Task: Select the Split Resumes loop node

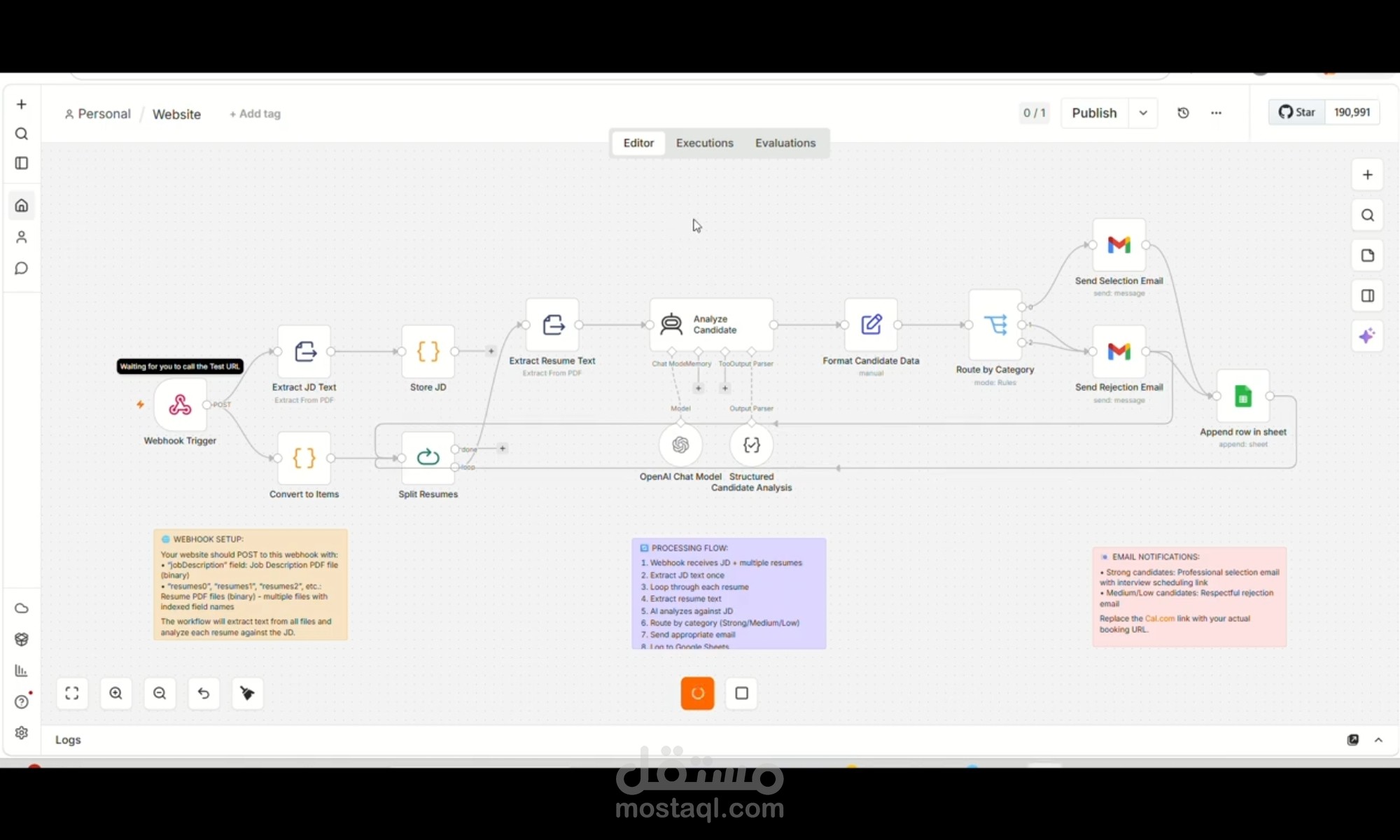Action: 428,458
